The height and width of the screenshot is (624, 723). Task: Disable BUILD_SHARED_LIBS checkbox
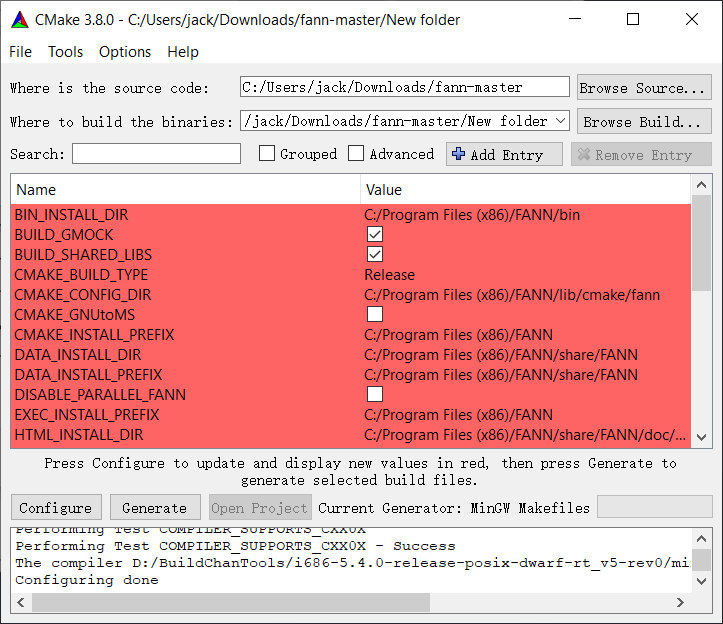pyautogui.click(x=375, y=254)
